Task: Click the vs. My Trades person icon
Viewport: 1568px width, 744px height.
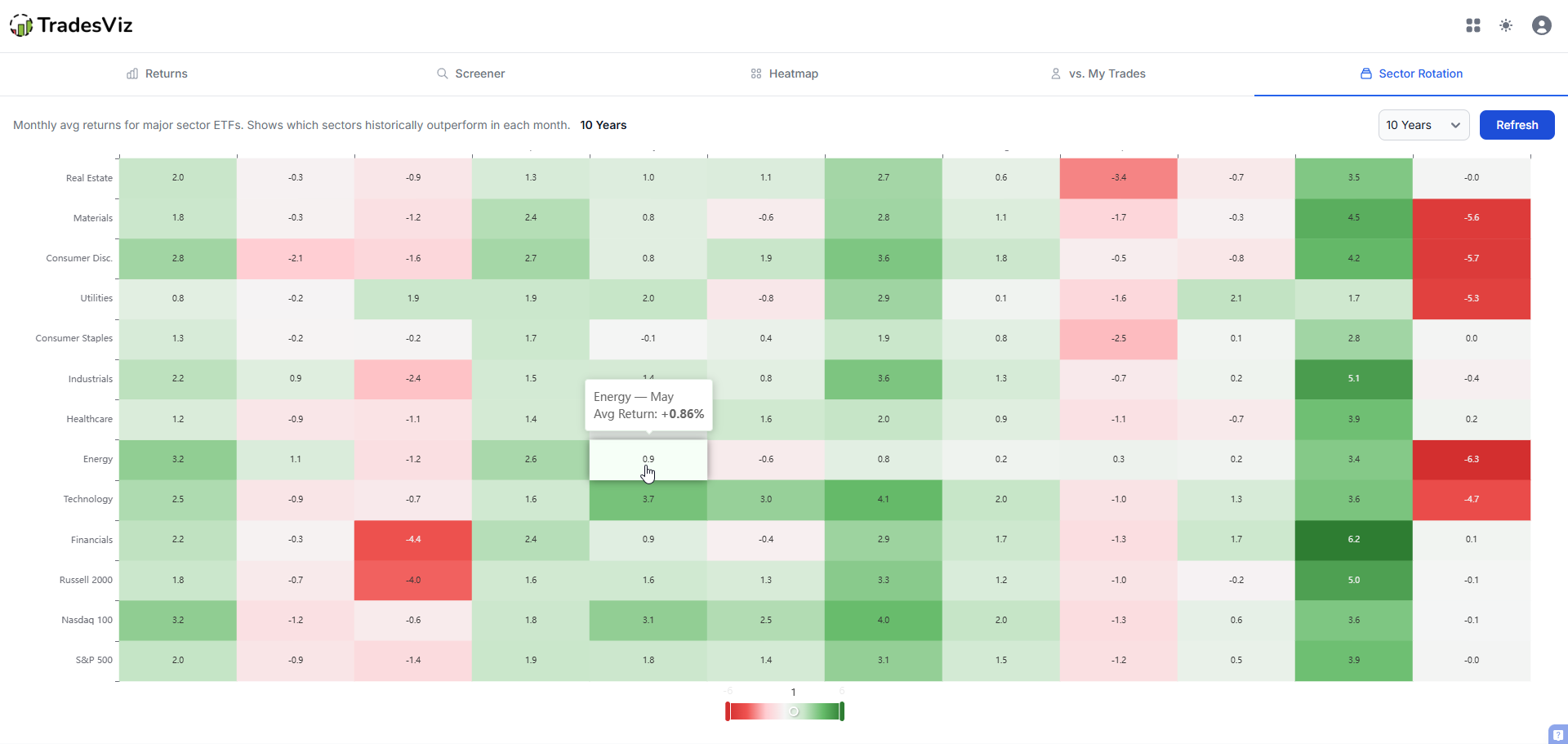Action: point(1056,74)
